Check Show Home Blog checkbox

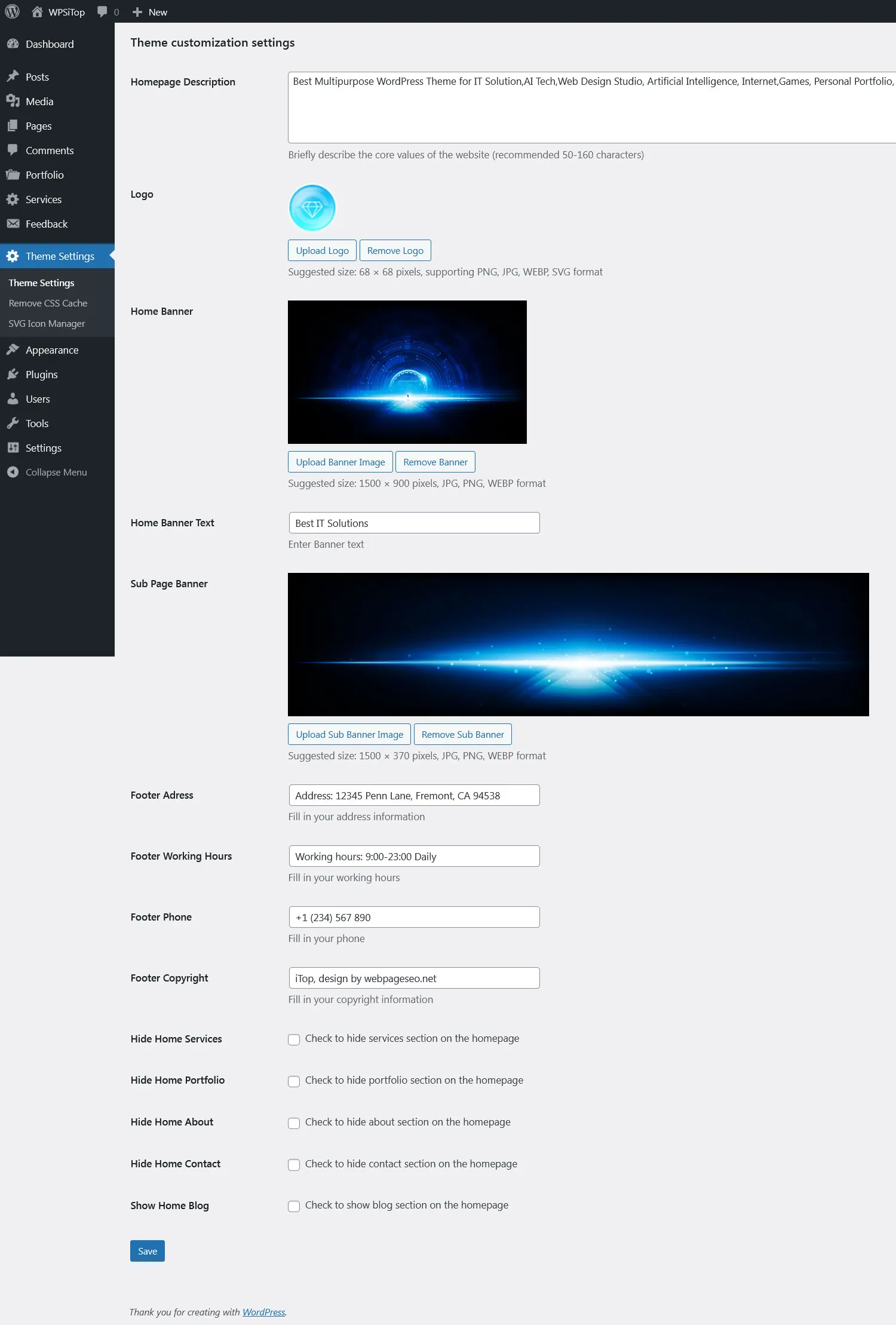294,1206
